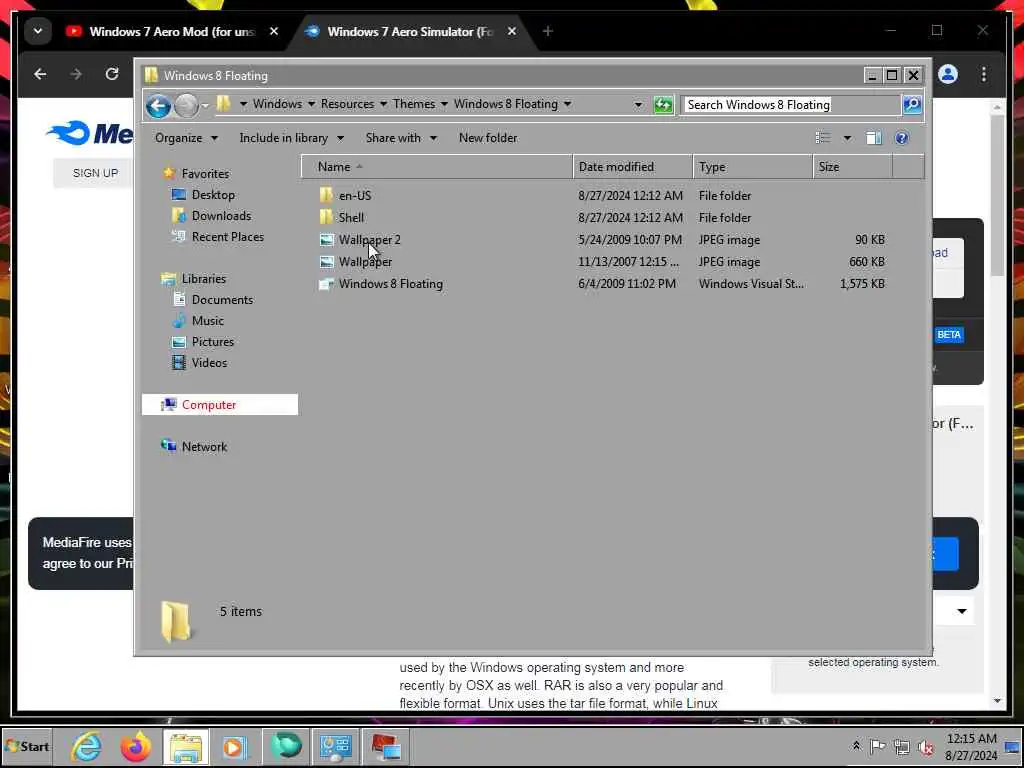Open Chrome profile avatar icon
Screen dimensions: 1024x768
coord(948,74)
